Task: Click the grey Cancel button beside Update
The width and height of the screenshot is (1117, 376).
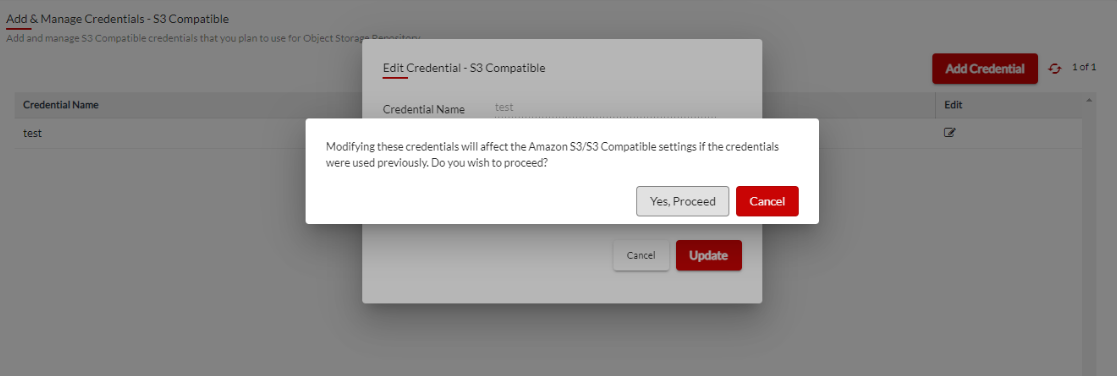Action: point(641,255)
